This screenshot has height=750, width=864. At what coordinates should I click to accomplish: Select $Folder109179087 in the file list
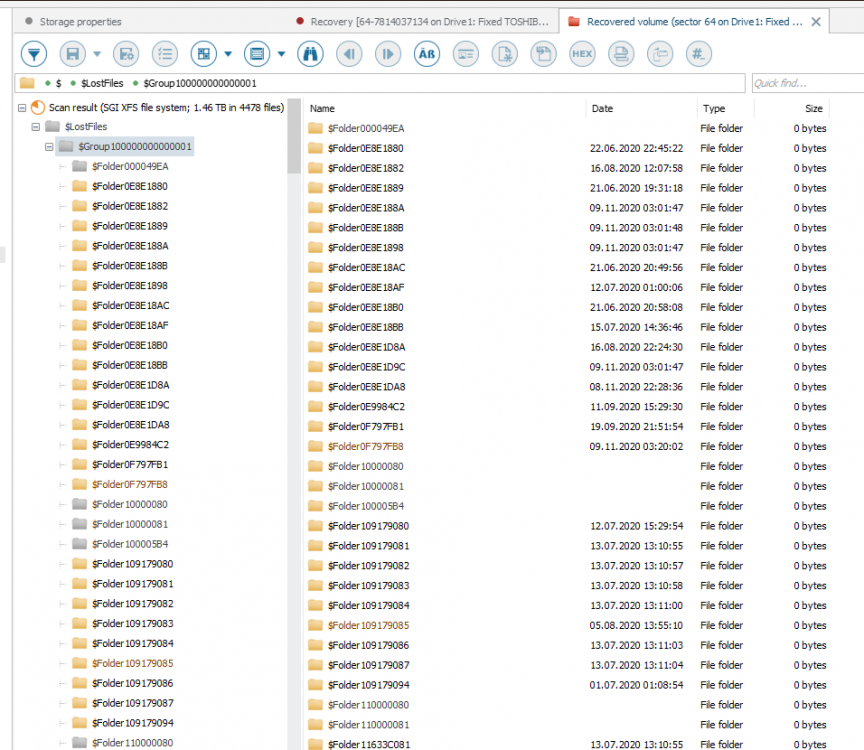pyautogui.click(x=369, y=665)
